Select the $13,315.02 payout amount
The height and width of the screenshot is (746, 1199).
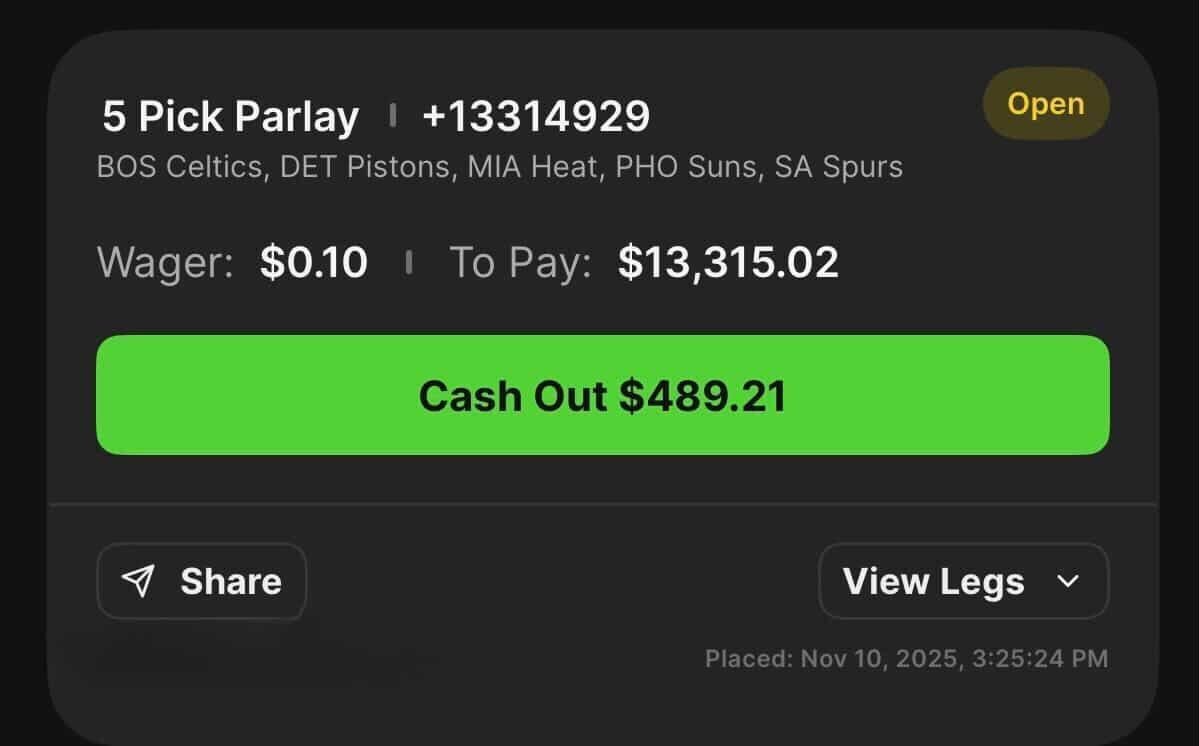pyautogui.click(x=728, y=263)
